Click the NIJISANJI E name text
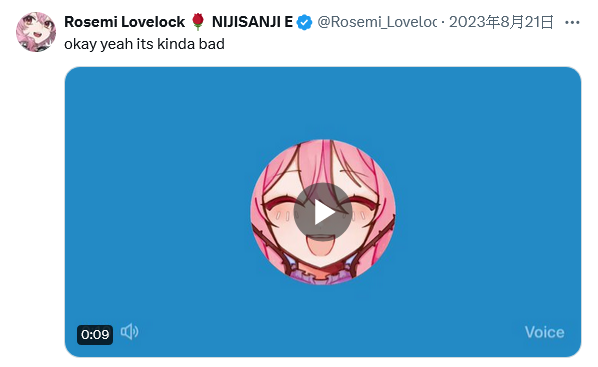The width and height of the screenshot is (598, 367). (x=252, y=22)
